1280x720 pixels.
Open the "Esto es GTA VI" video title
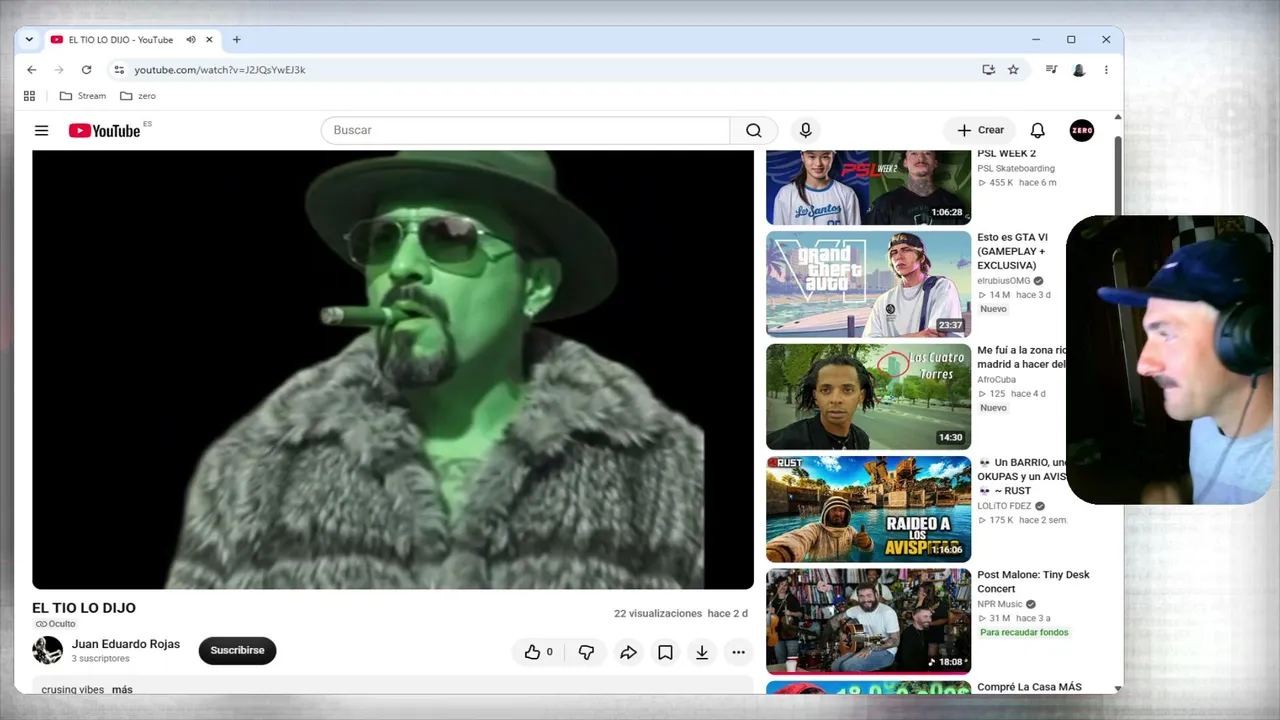coord(1012,251)
